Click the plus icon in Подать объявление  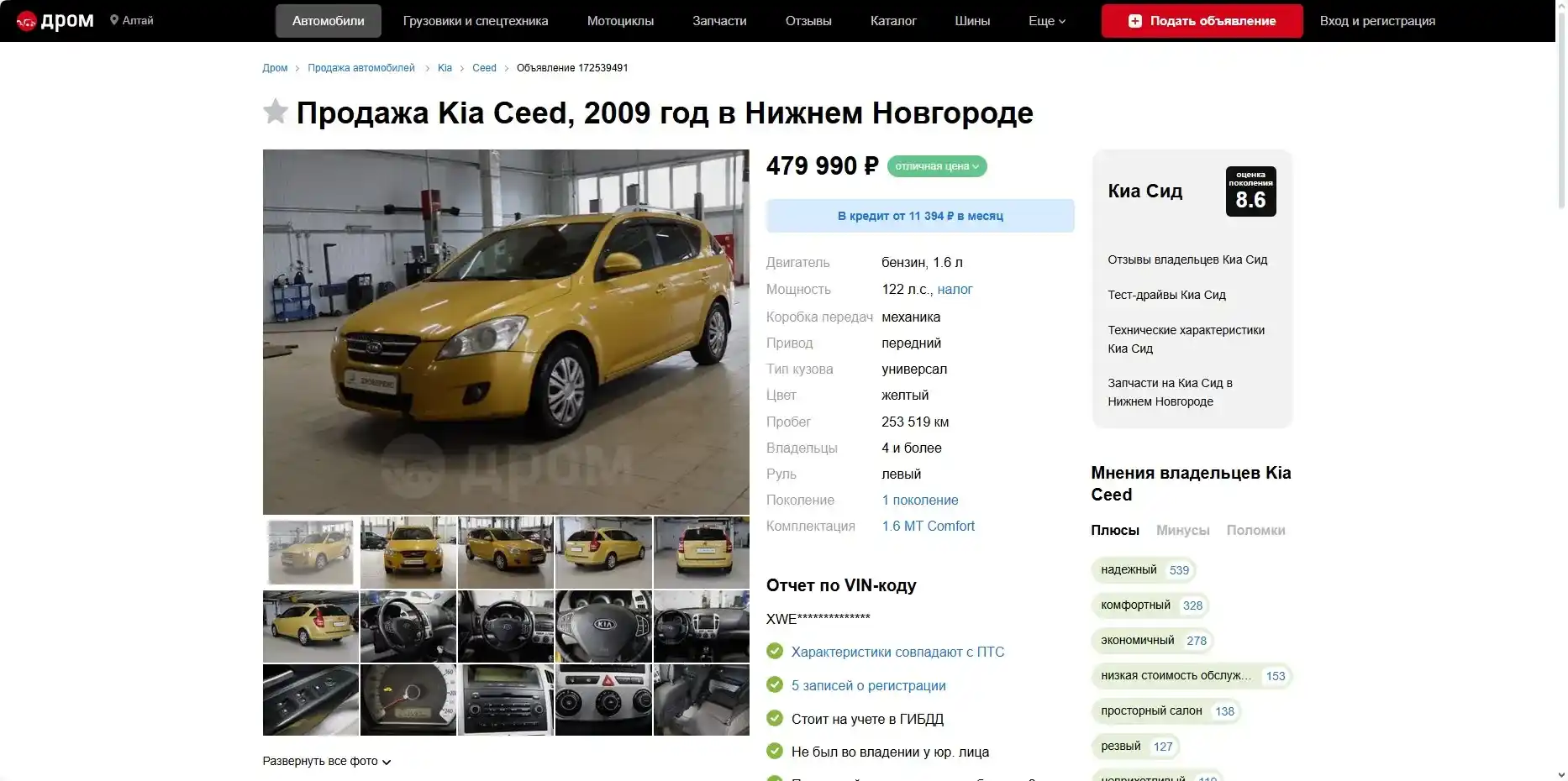(x=1134, y=21)
